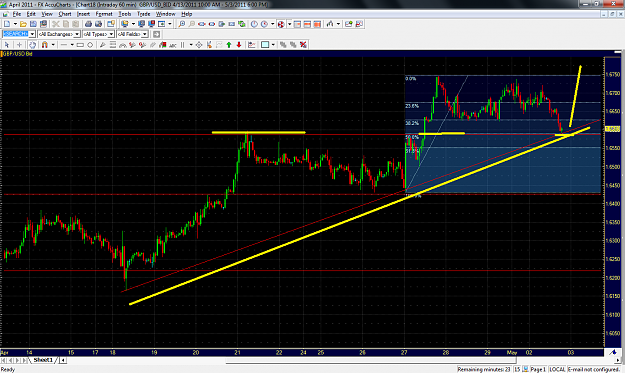Click the first clock interval icon
Viewport: 625px width, 373px height.
coord(254,24)
